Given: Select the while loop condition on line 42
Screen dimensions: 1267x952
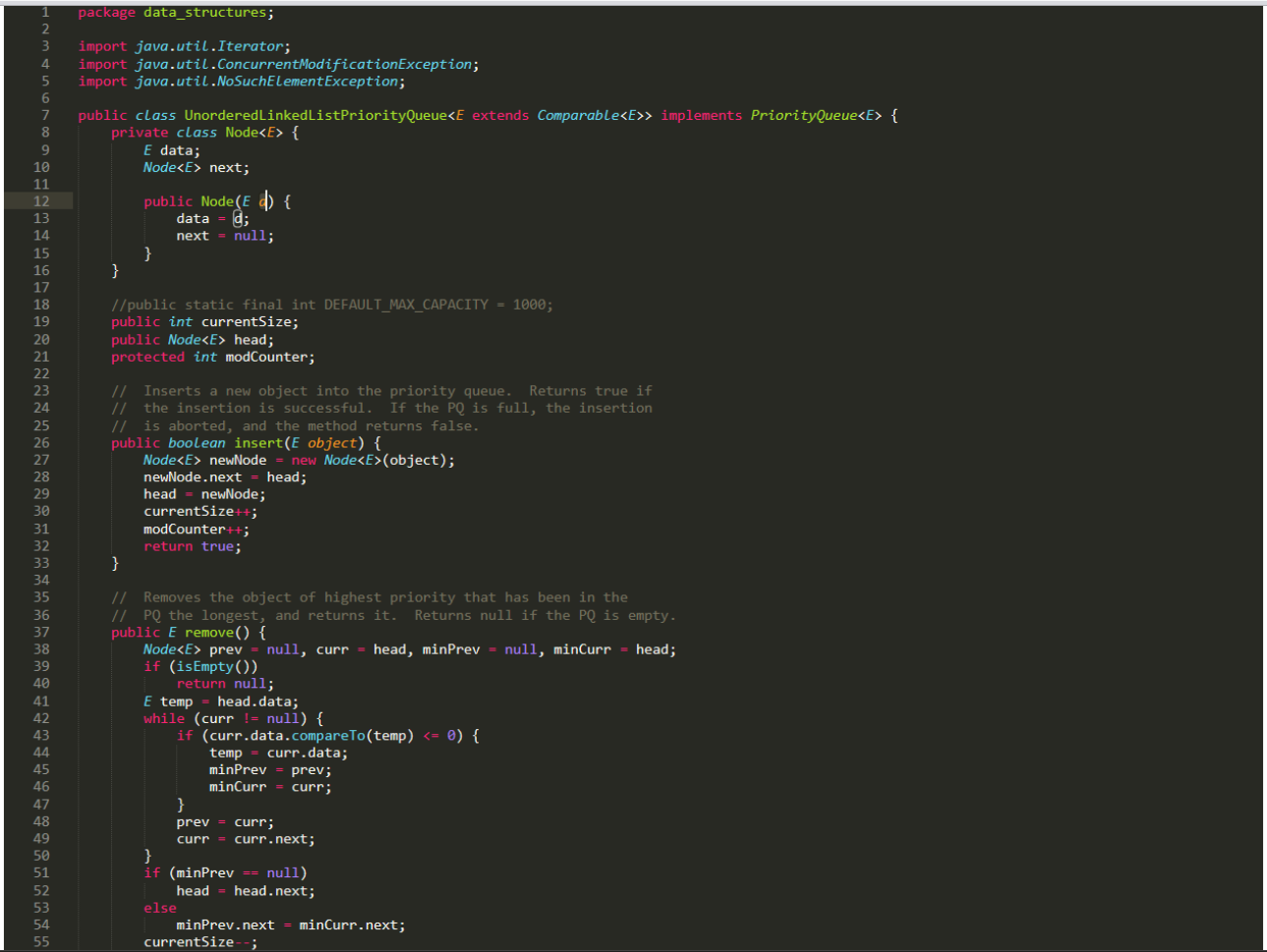Looking at the screenshot, I should pos(250,717).
